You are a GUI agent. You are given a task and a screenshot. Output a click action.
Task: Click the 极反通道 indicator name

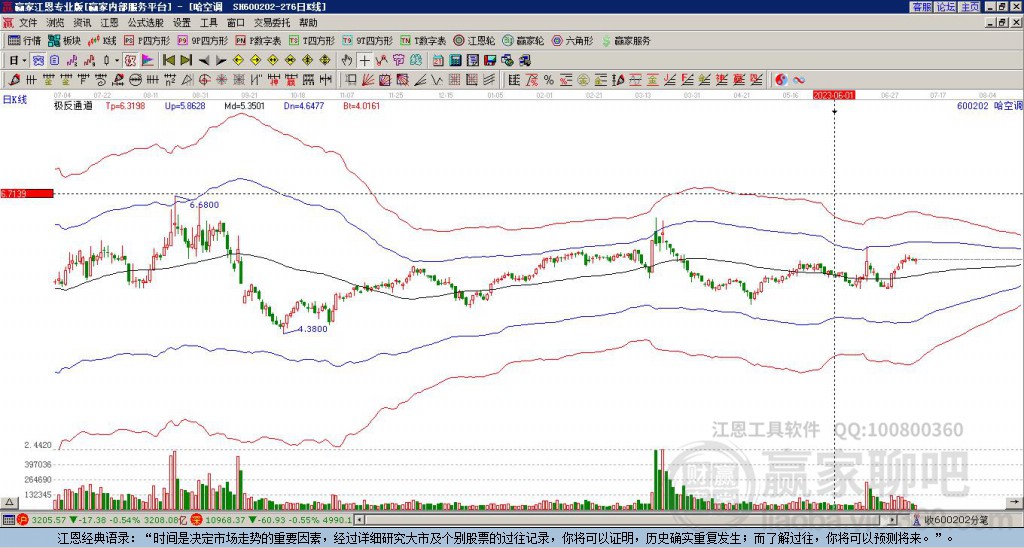point(72,105)
